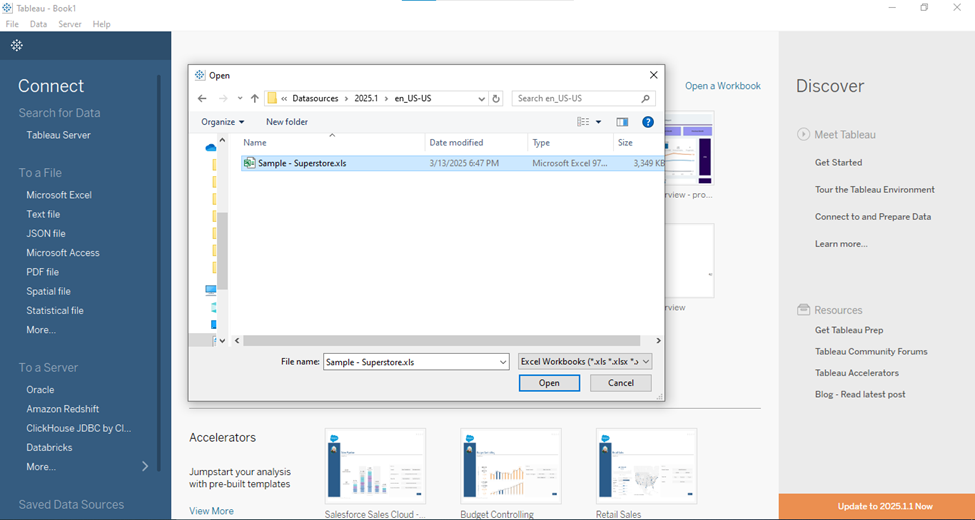
Task: Open the Retail Sales accelerator thumbnail
Action: [646, 466]
